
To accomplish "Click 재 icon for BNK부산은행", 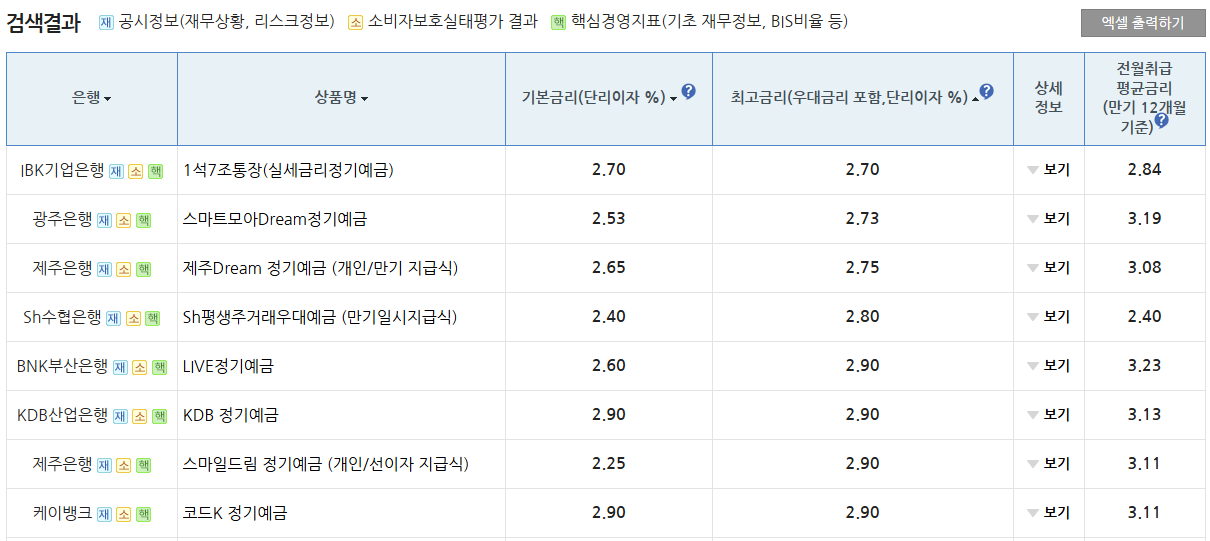I will (x=120, y=367).
